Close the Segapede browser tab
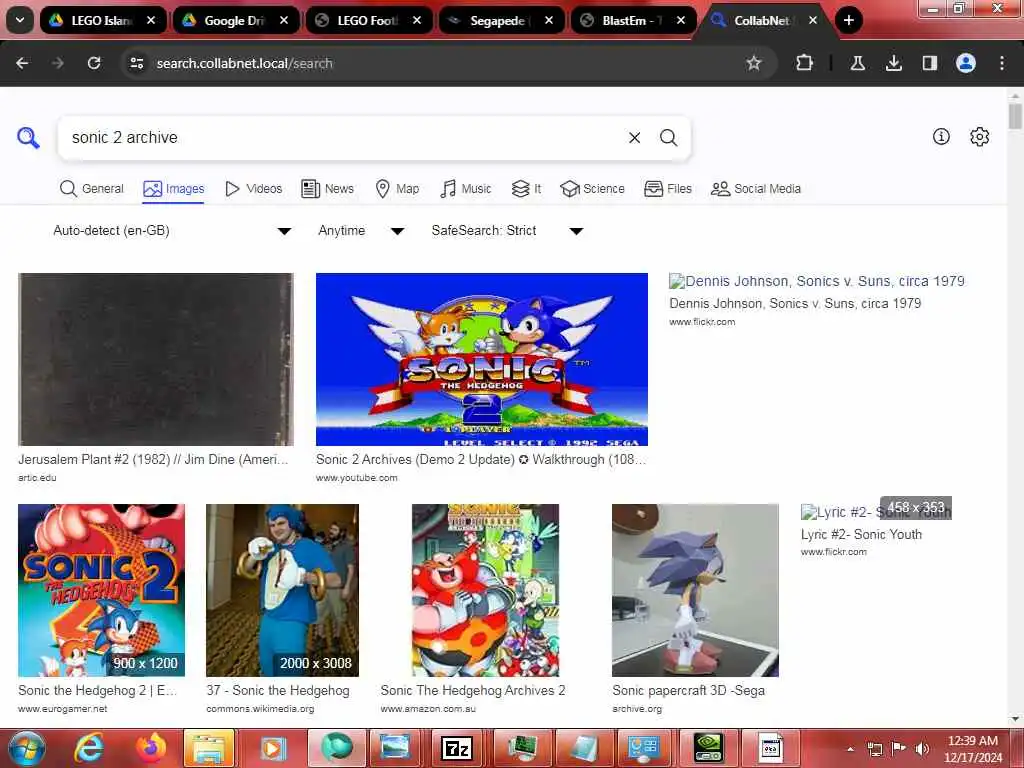Image resolution: width=1024 pixels, height=768 pixels. (x=549, y=20)
